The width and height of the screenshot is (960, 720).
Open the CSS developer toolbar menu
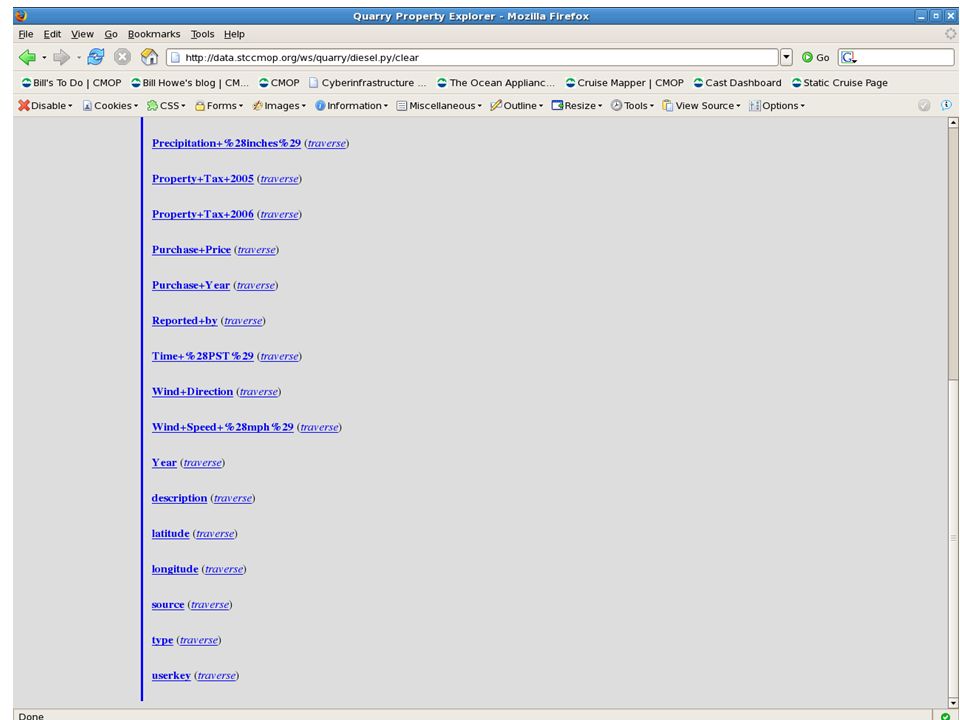[166, 105]
